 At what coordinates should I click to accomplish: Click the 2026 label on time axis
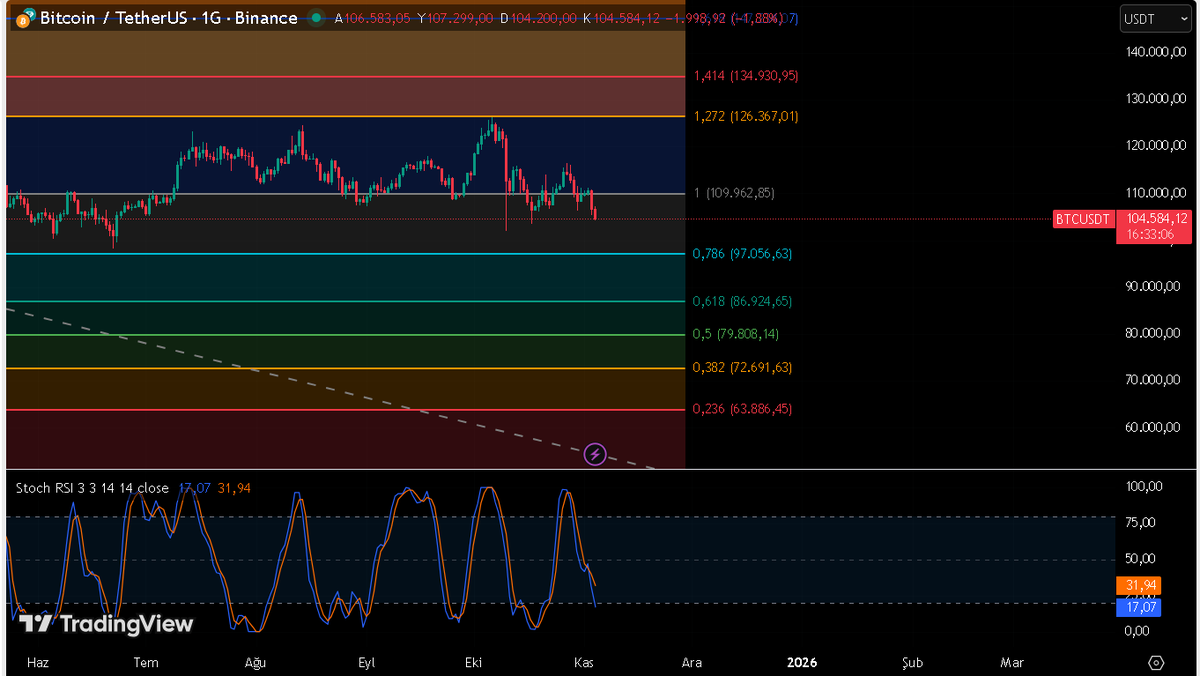(802, 662)
